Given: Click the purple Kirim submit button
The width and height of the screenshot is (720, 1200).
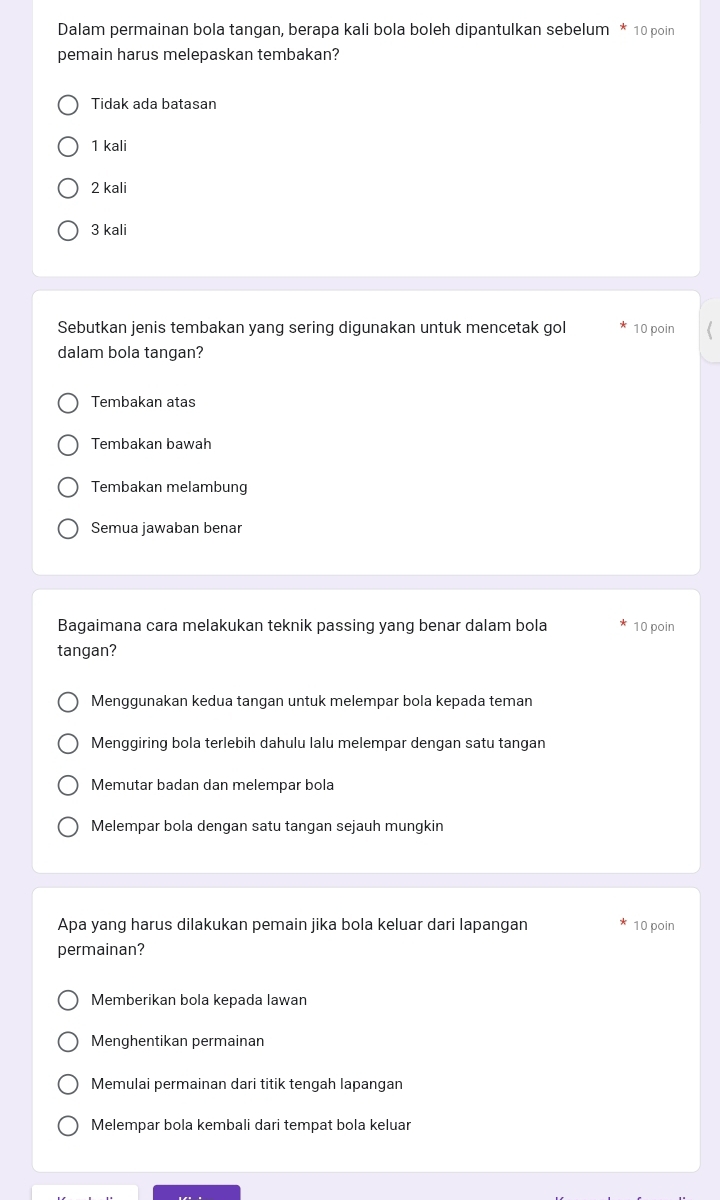Looking at the screenshot, I should click(x=197, y=1193).
